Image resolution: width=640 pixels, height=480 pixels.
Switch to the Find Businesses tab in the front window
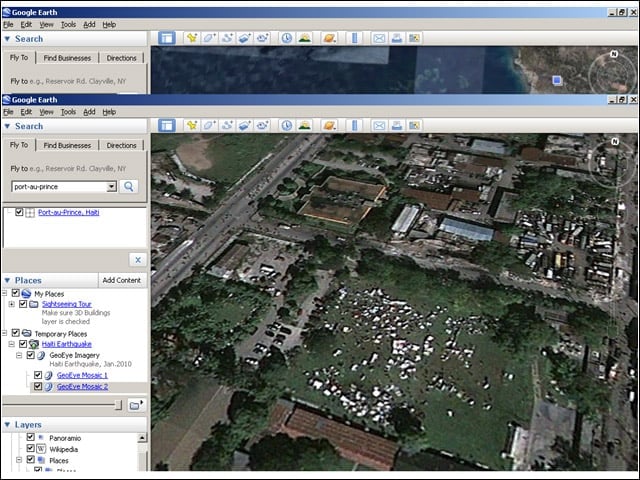coord(67,145)
